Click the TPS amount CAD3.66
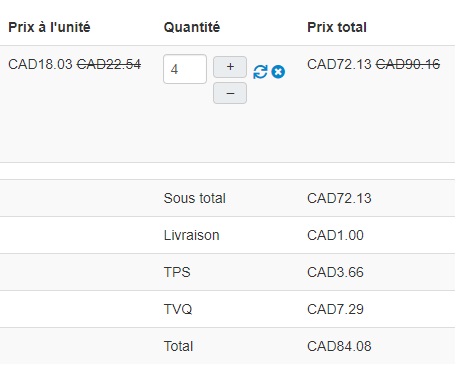The image size is (456, 365). (x=335, y=272)
